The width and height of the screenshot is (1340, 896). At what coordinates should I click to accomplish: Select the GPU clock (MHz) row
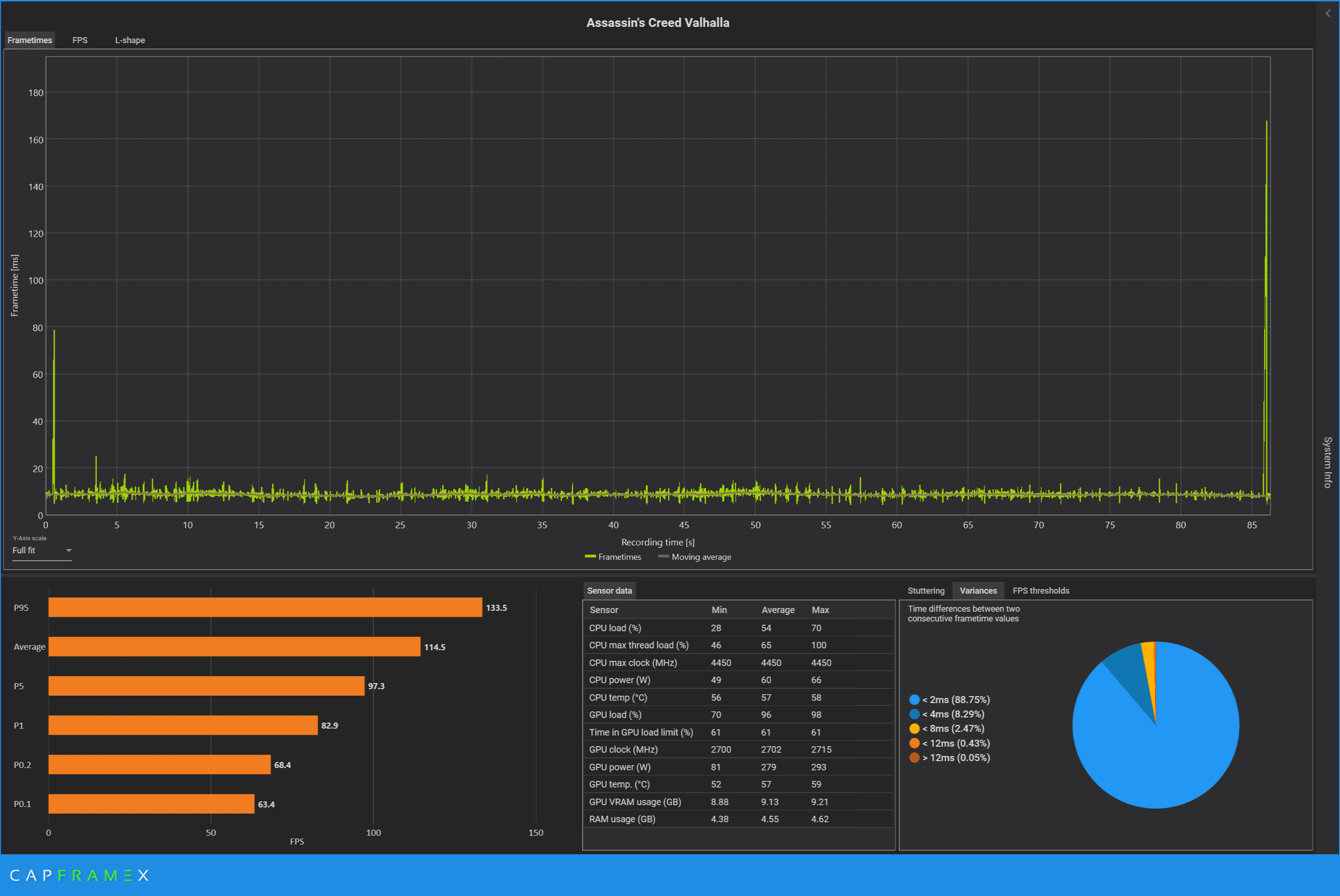738,750
